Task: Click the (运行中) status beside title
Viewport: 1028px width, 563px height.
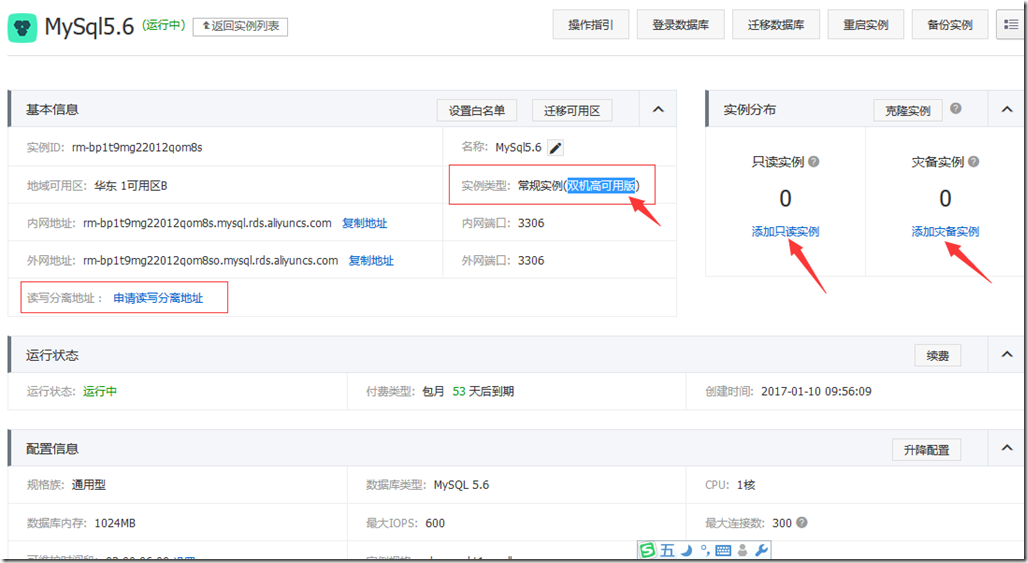Action: click(163, 26)
